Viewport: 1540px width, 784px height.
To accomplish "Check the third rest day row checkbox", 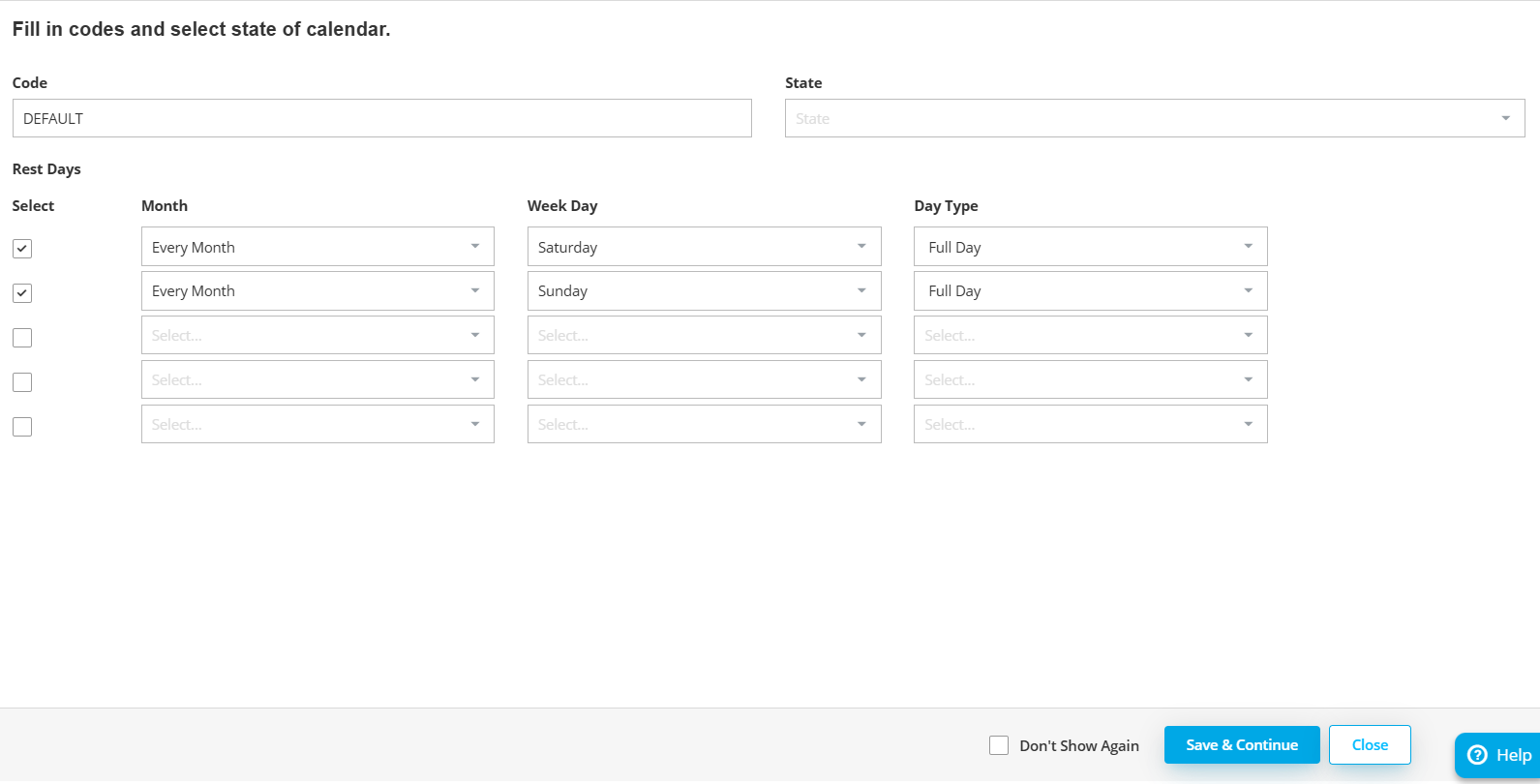I will pos(22,338).
